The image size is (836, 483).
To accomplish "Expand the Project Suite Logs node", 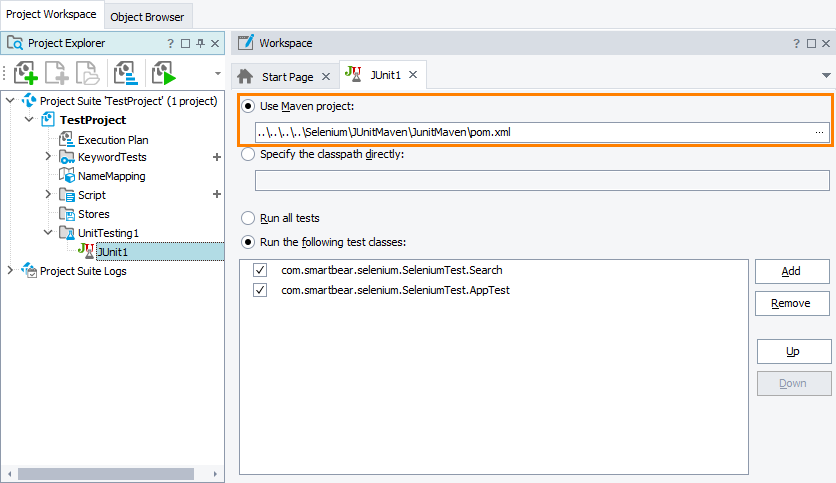I will click(x=11, y=270).
